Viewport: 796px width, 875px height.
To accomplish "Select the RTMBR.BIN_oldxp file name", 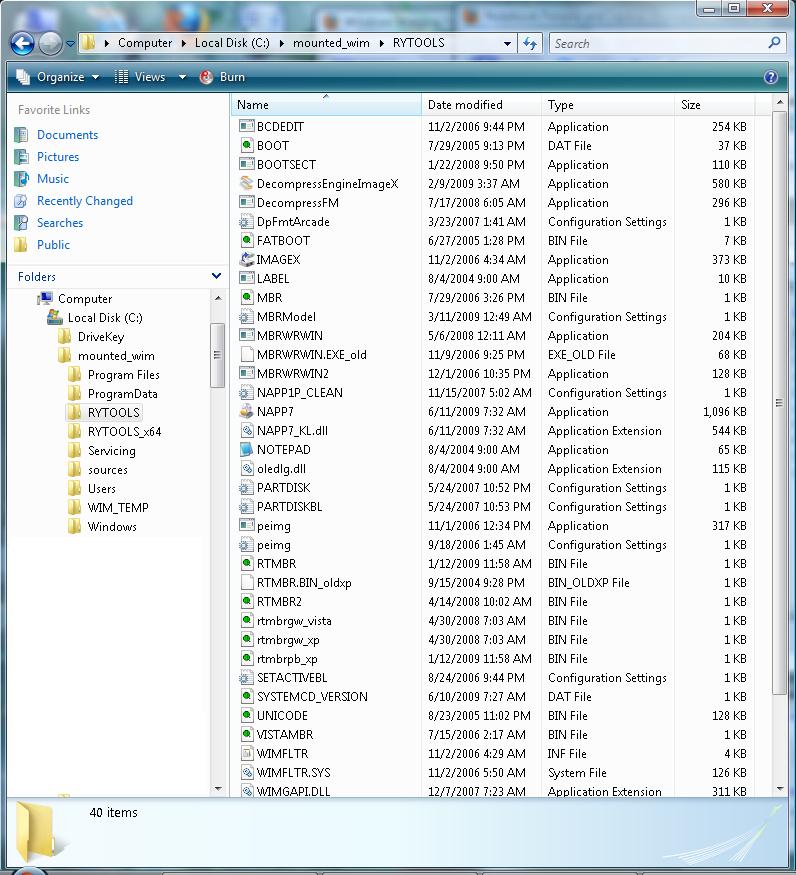I will (304, 583).
